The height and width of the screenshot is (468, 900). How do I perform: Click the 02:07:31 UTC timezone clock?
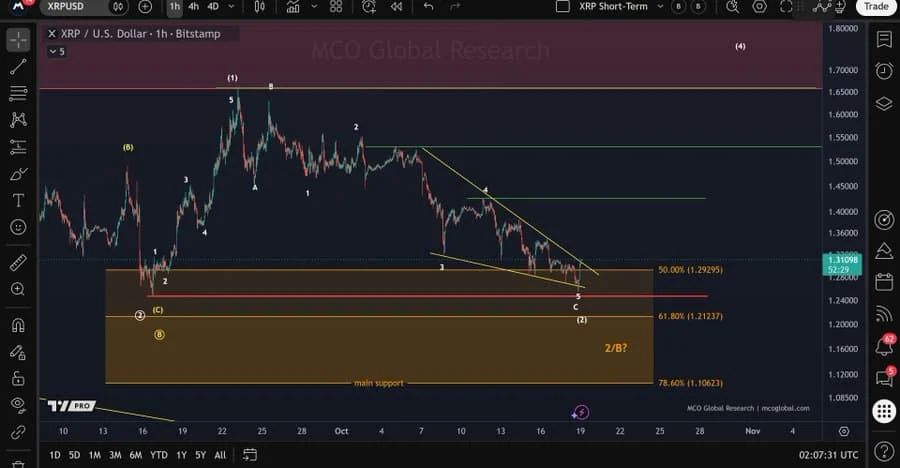coord(828,455)
